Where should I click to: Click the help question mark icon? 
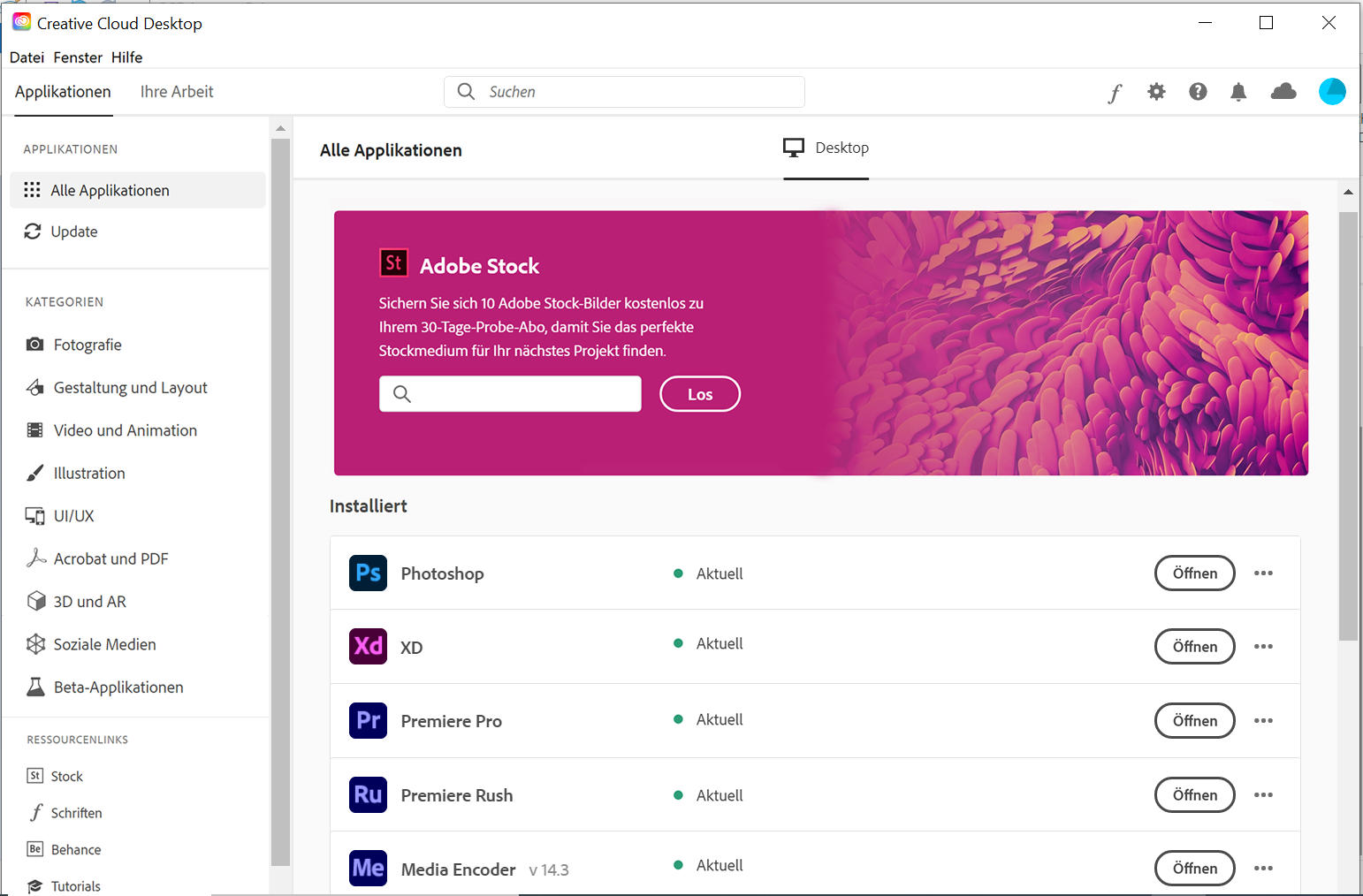(1198, 91)
